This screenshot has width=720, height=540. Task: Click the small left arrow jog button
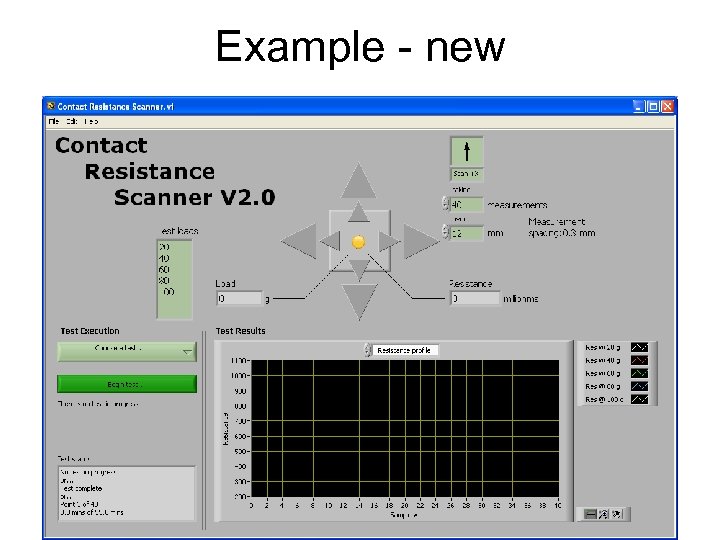point(330,241)
